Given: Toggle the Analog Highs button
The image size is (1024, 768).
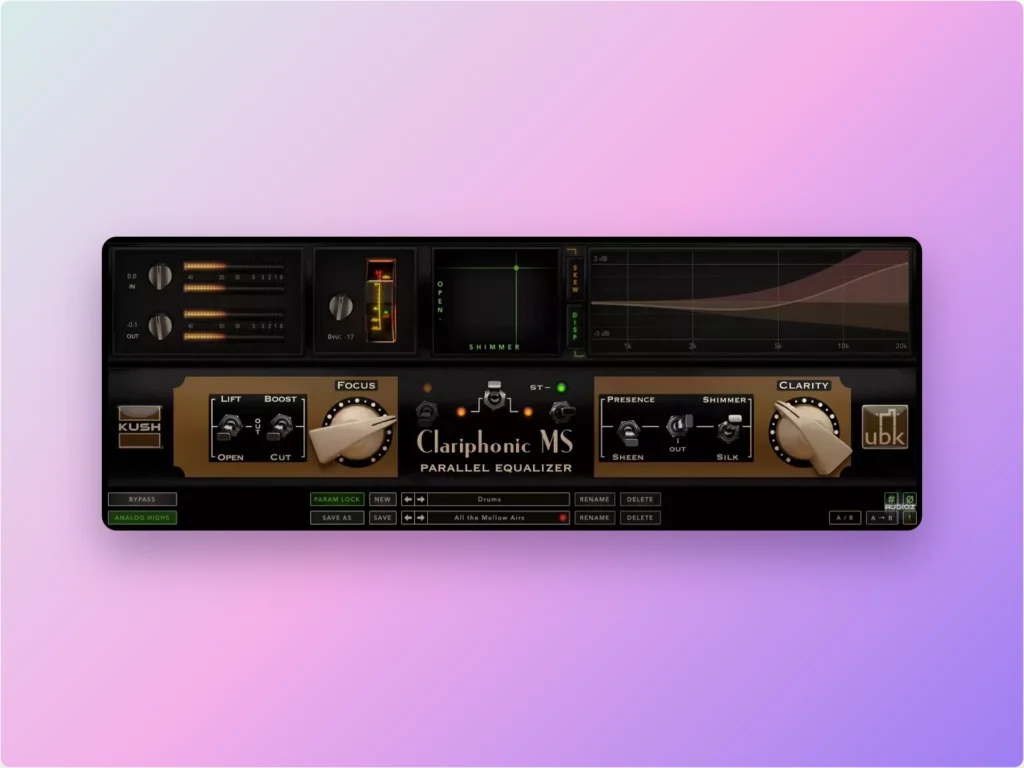Looking at the screenshot, I should (x=142, y=518).
